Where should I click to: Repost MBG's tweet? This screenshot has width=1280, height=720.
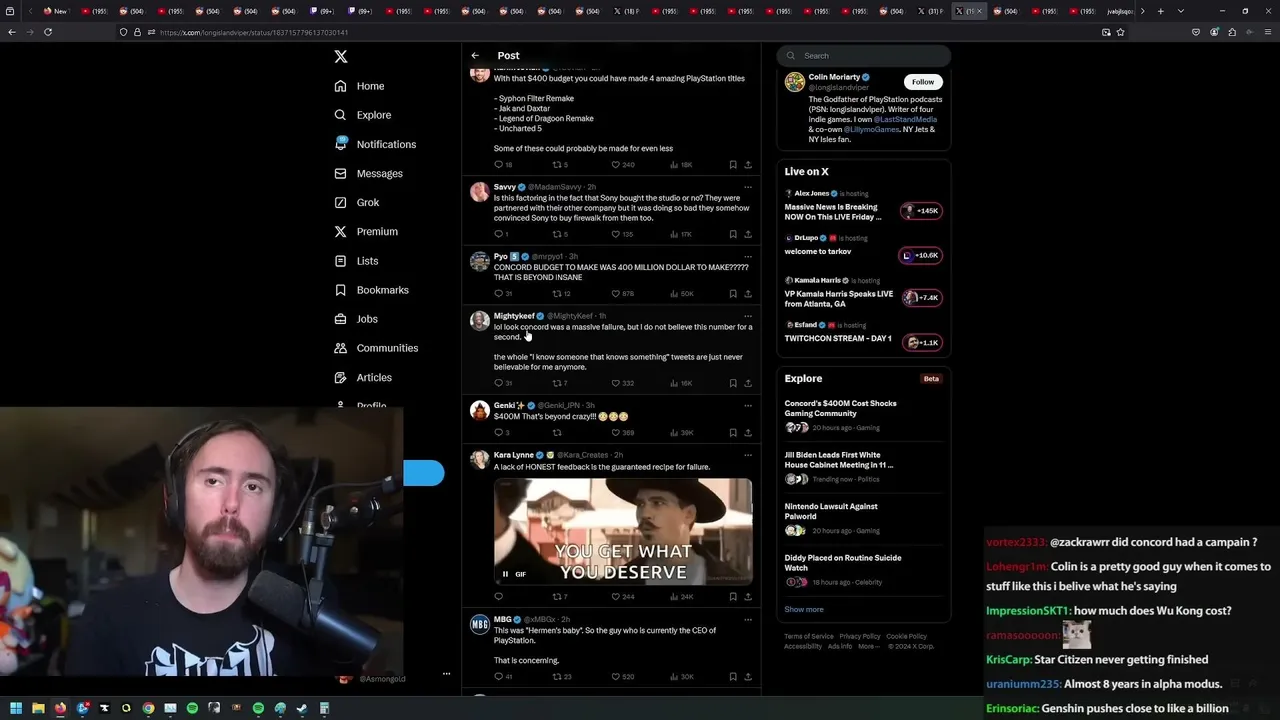(x=558, y=677)
